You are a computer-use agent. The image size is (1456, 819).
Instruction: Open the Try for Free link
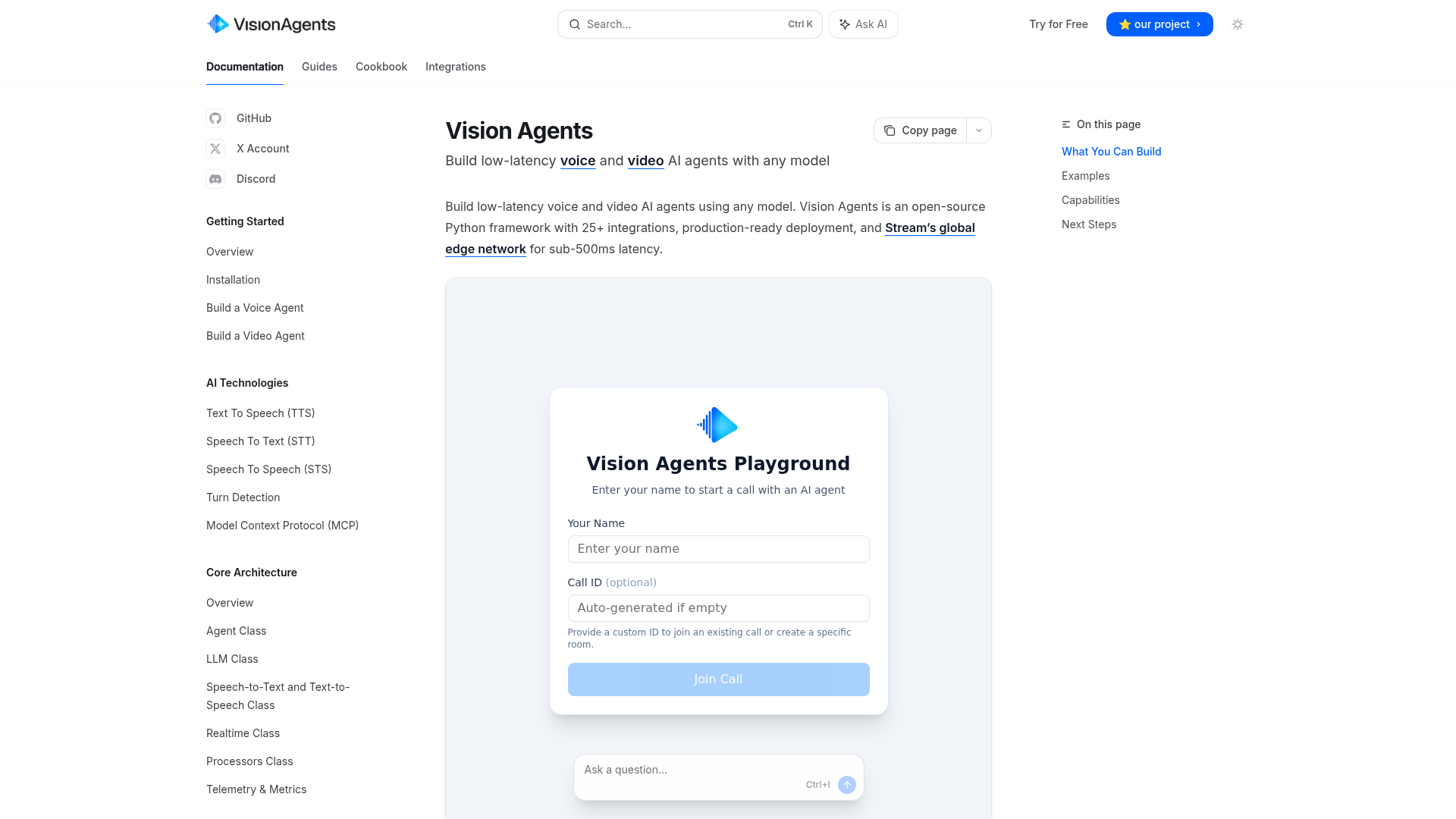[x=1059, y=24]
